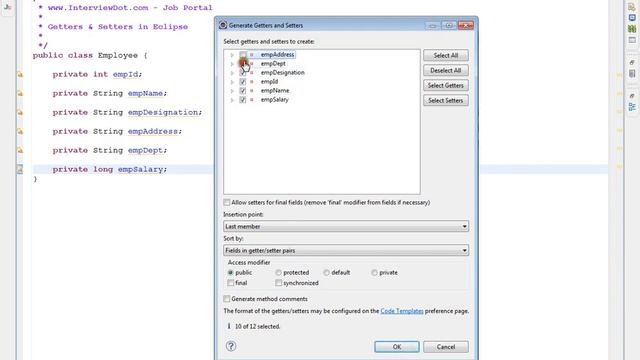Screen dimensions: 640x360
Task: Click the green icon in right sidebar
Action: (x=632, y=29)
